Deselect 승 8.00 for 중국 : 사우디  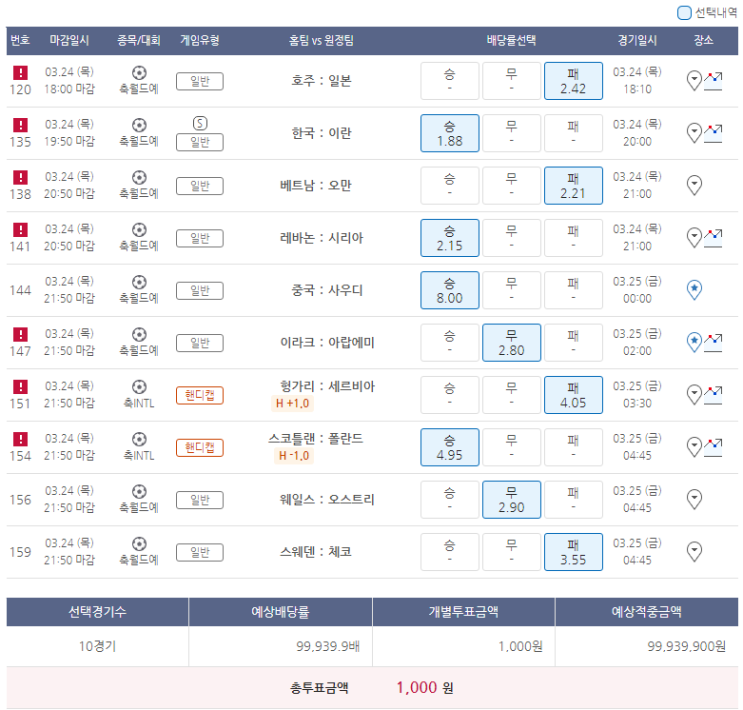(450, 291)
